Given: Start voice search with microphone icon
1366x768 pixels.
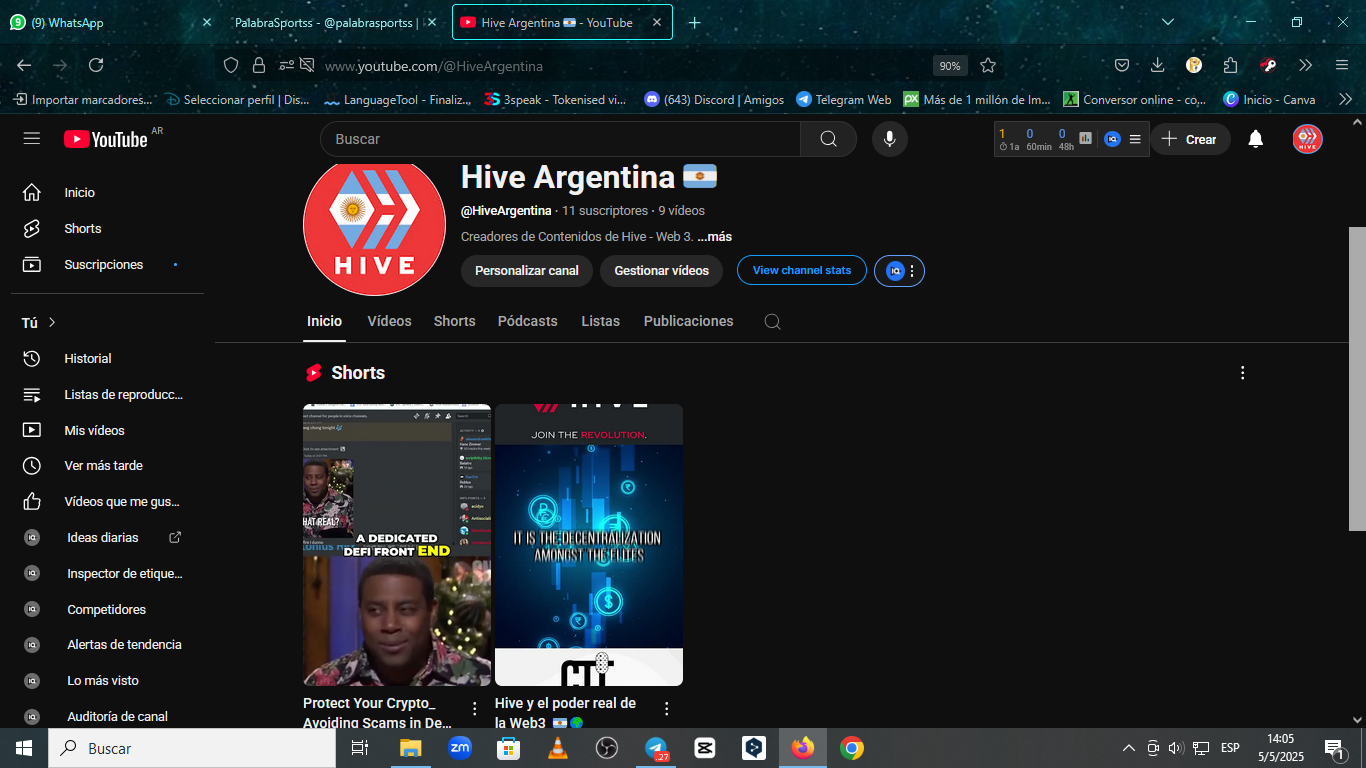Looking at the screenshot, I should 889,139.
